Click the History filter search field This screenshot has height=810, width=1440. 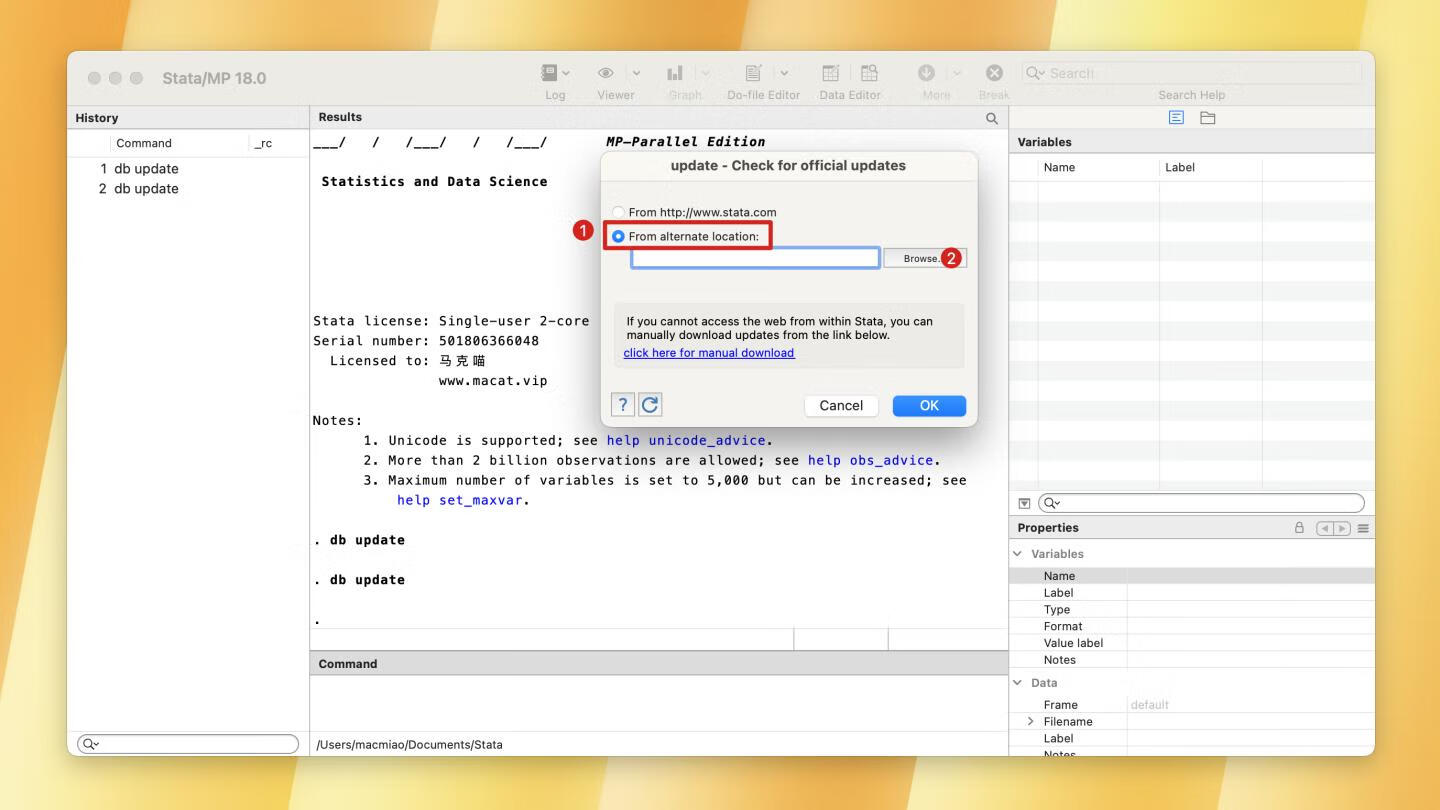[188, 744]
